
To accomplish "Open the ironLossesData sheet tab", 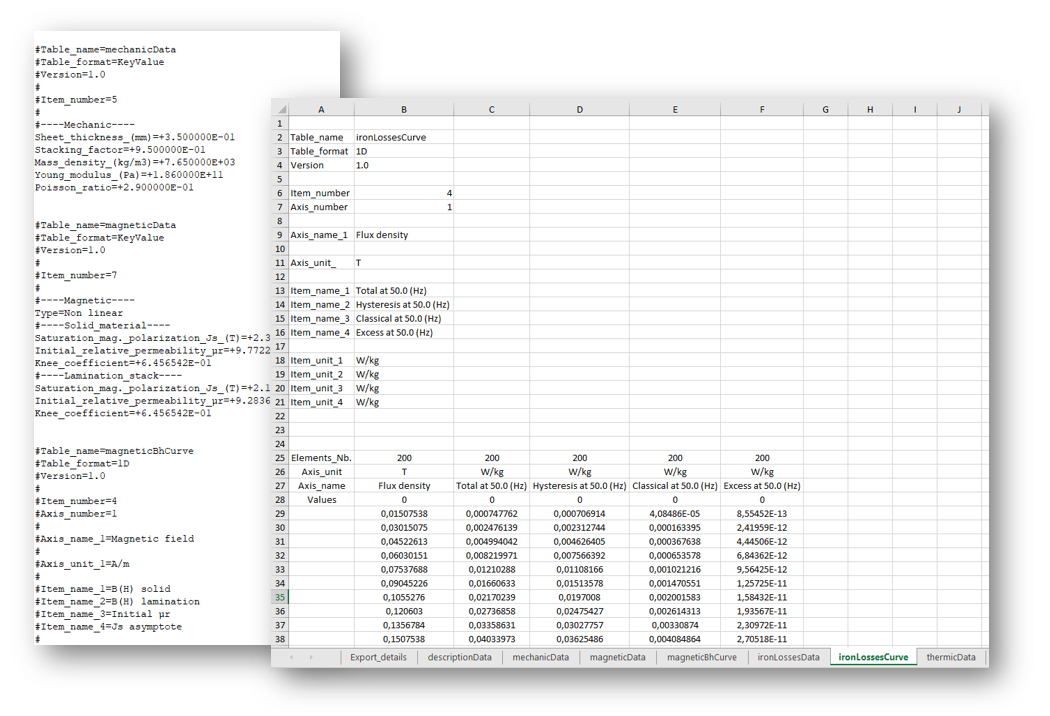I will coord(788,657).
